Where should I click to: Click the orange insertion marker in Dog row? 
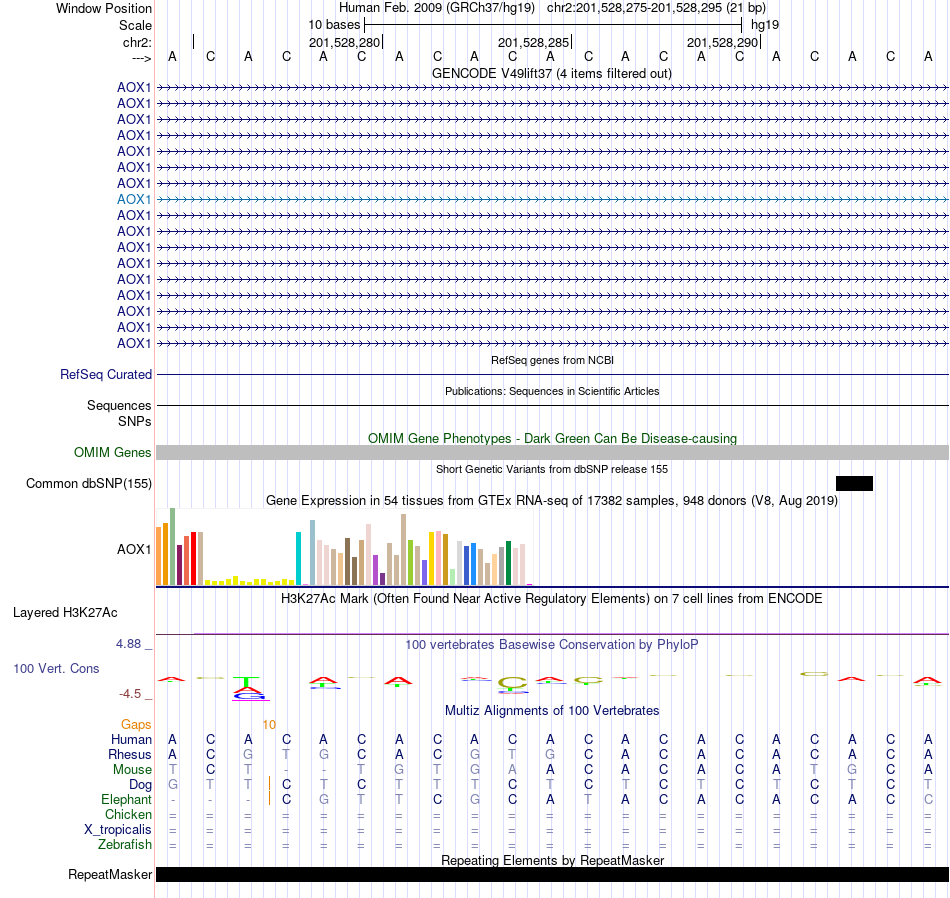click(269, 784)
